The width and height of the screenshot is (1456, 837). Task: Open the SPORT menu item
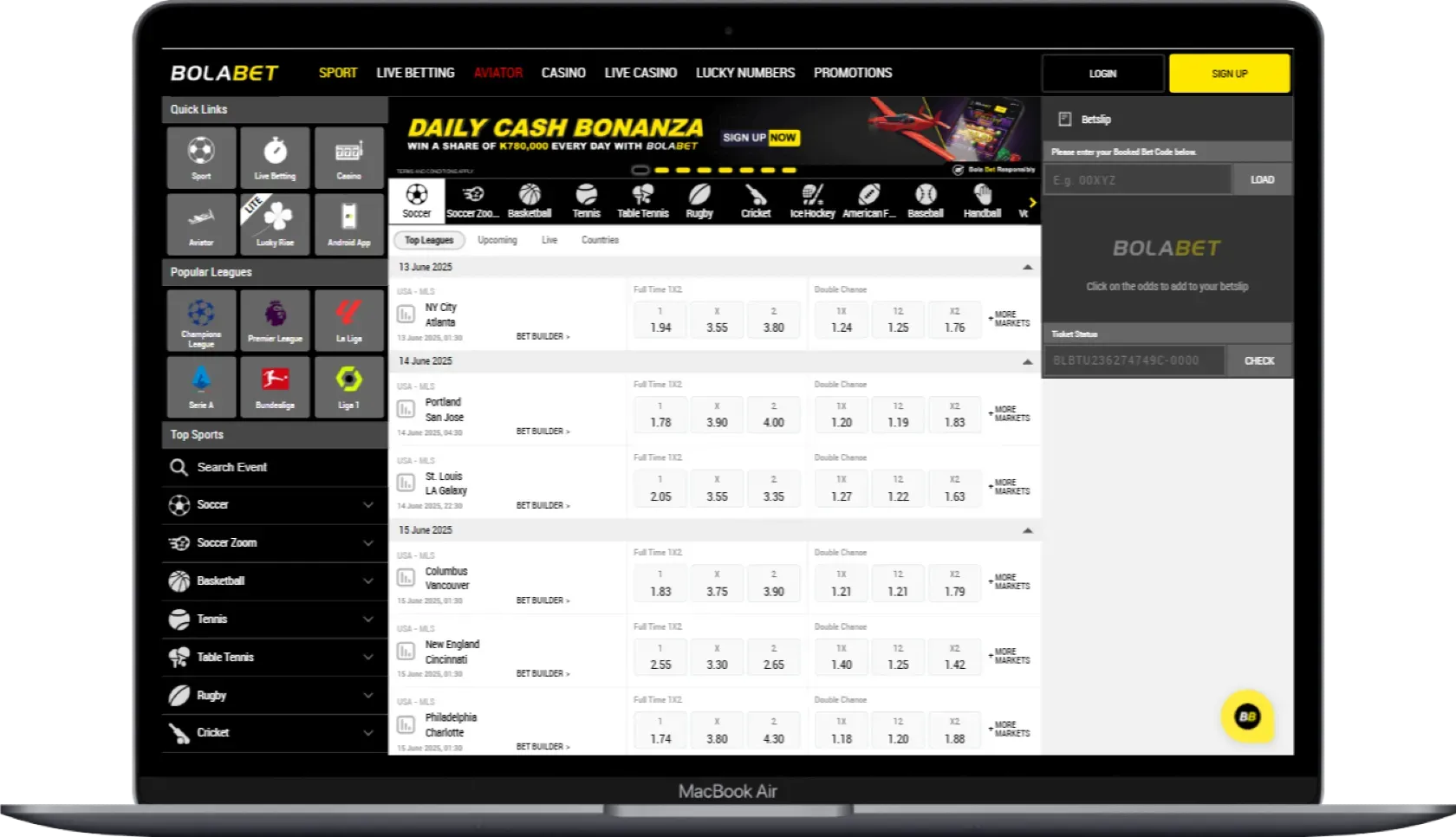(x=338, y=73)
